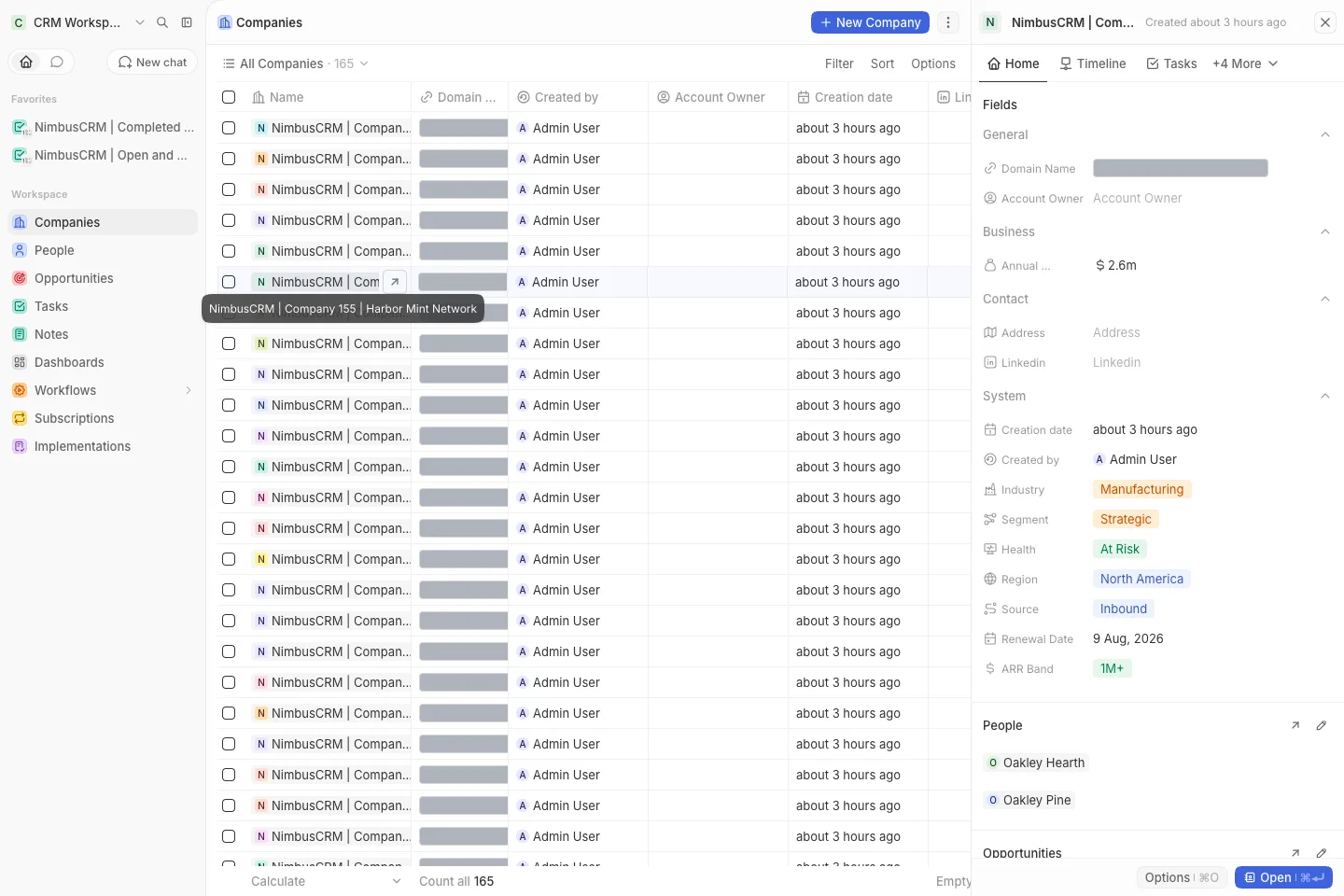This screenshot has height=896, width=1344.
Task: Check the third company row checkbox
Action: 229,189
